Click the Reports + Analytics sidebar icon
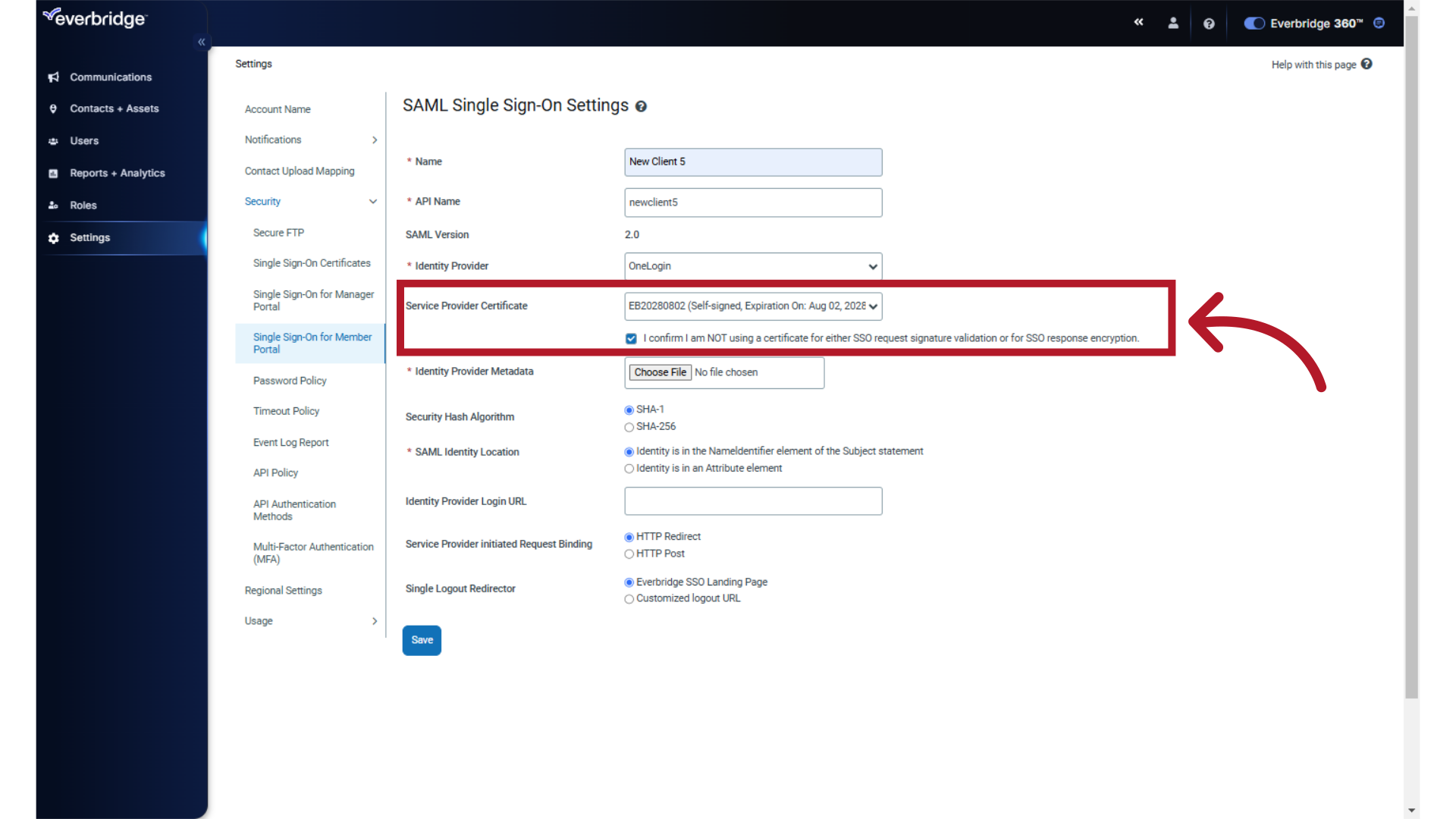Viewport: 1456px width, 819px height. pyautogui.click(x=54, y=173)
